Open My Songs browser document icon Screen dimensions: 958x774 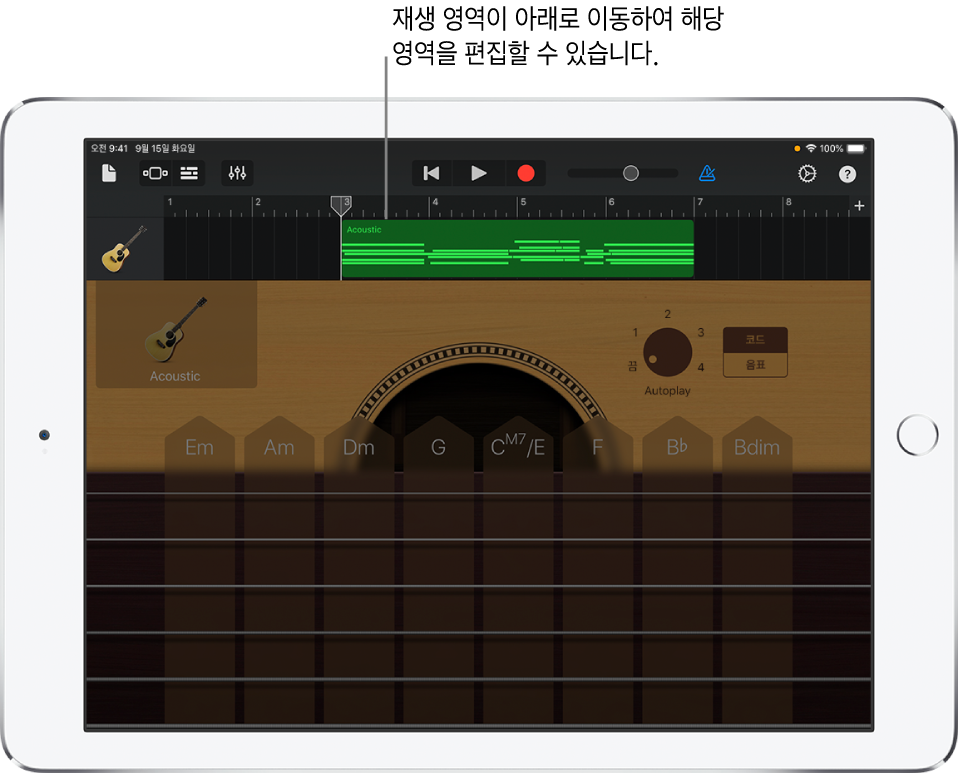(109, 173)
